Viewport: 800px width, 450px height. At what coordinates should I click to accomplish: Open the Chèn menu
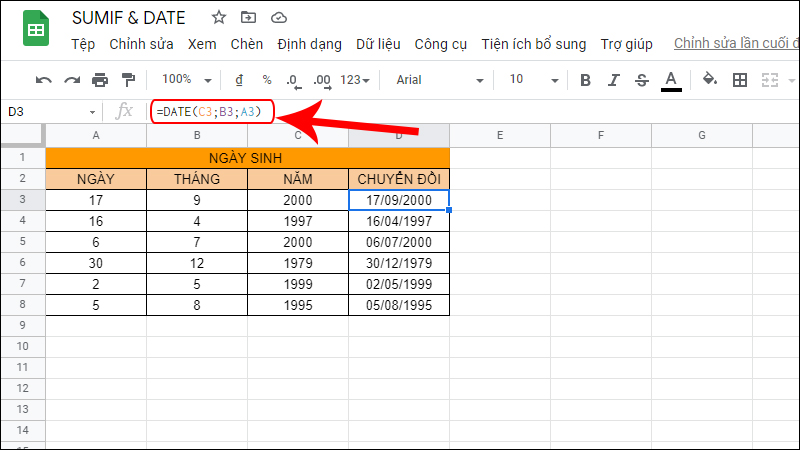tap(246, 44)
